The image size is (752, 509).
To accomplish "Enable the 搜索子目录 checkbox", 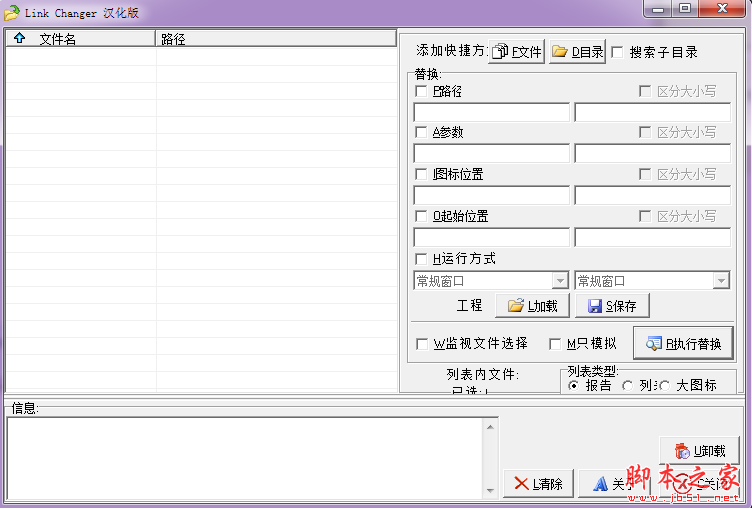I will click(618, 52).
